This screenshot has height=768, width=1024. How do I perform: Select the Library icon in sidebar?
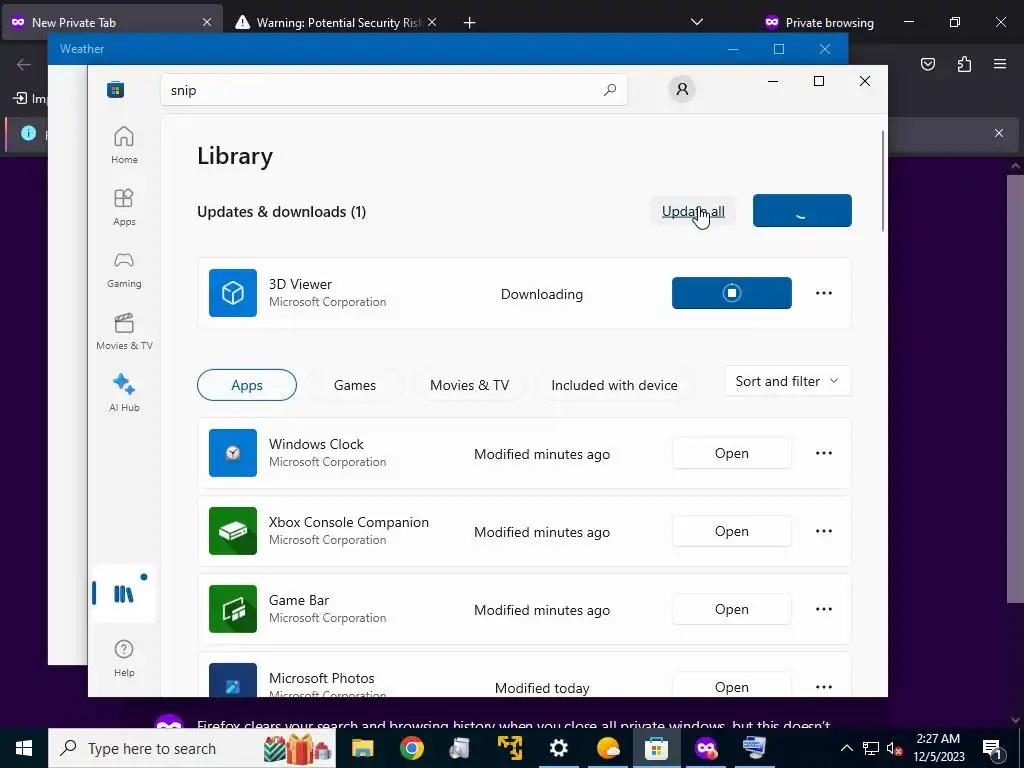coord(123,594)
